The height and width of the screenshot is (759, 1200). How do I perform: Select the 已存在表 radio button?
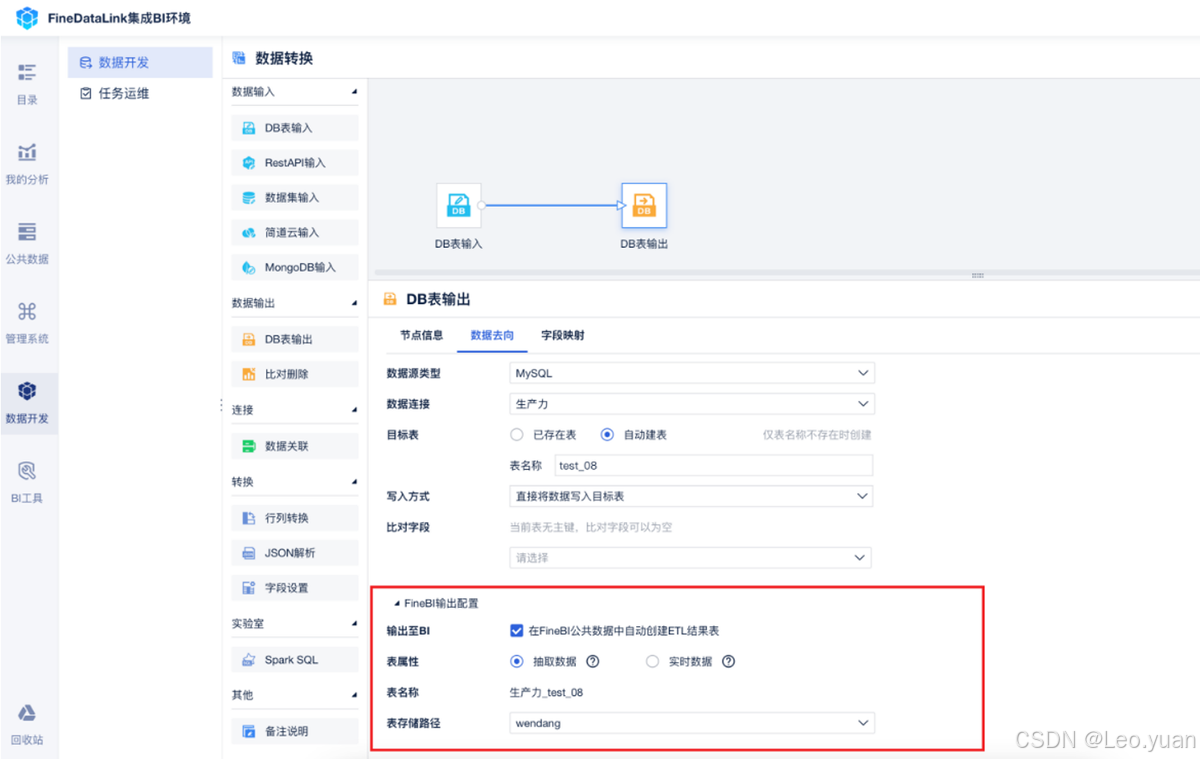pyautogui.click(x=517, y=435)
